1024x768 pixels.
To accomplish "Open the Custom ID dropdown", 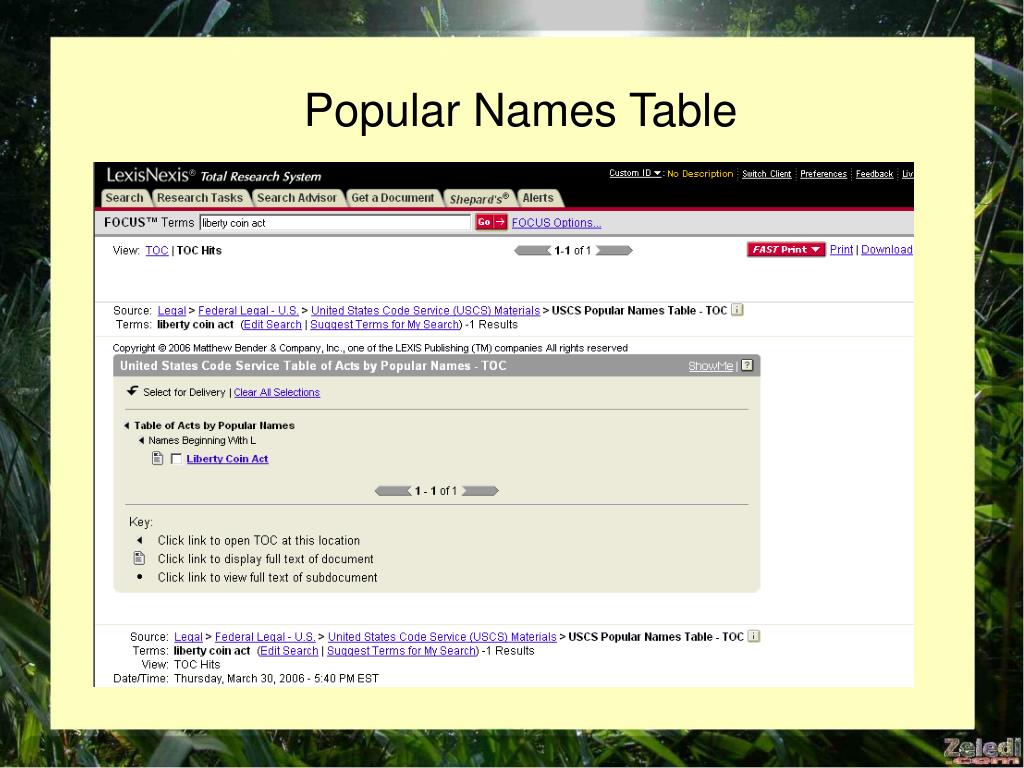I will coord(635,173).
